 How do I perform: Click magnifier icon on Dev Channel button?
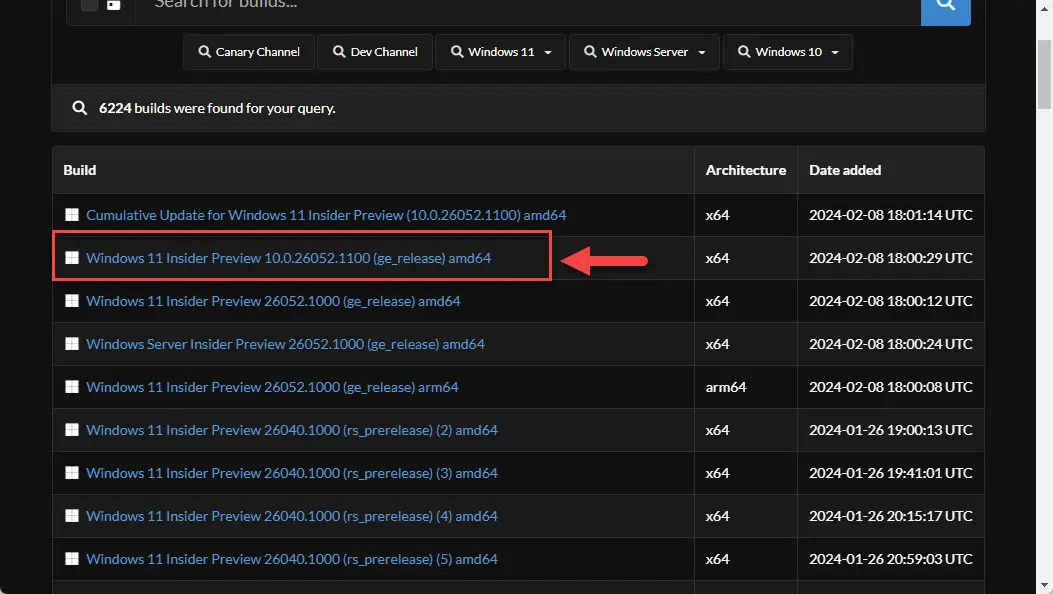pos(339,52)
